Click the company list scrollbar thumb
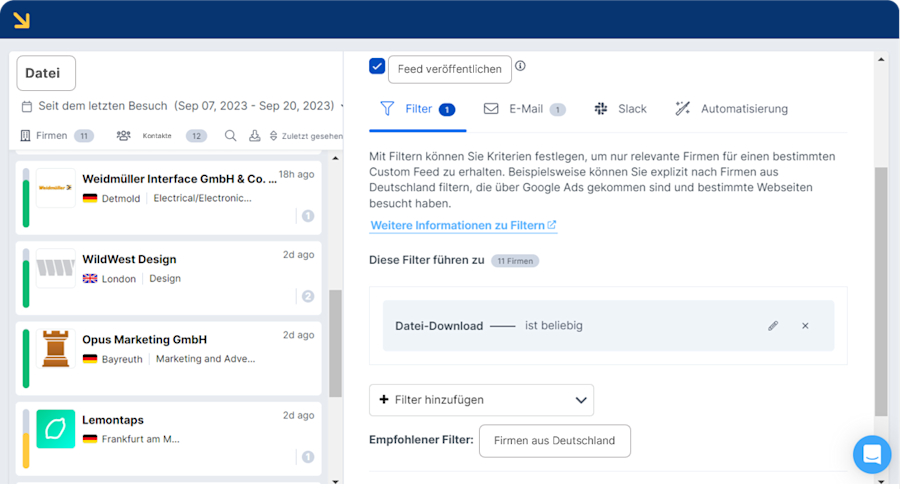Viewport: 900px width, 489px height. pyautogui.click(x=336, y=343)
